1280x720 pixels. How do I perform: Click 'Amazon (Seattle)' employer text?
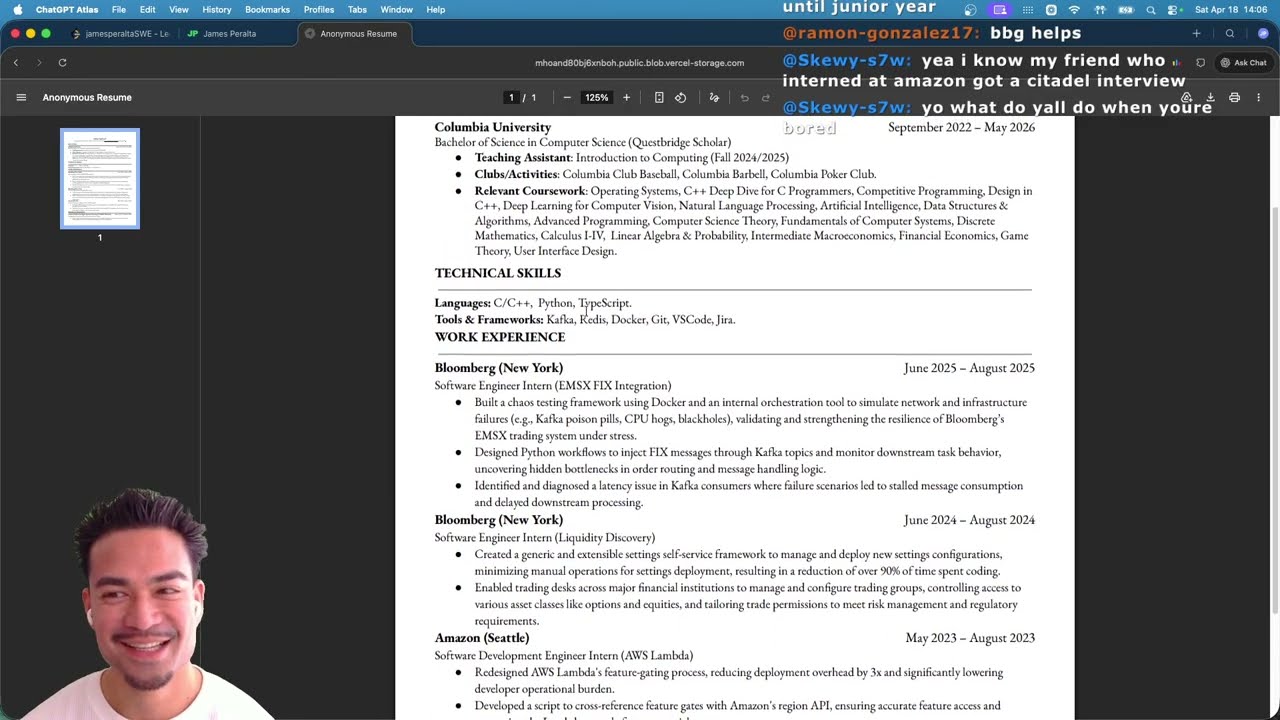pos(482,638)
